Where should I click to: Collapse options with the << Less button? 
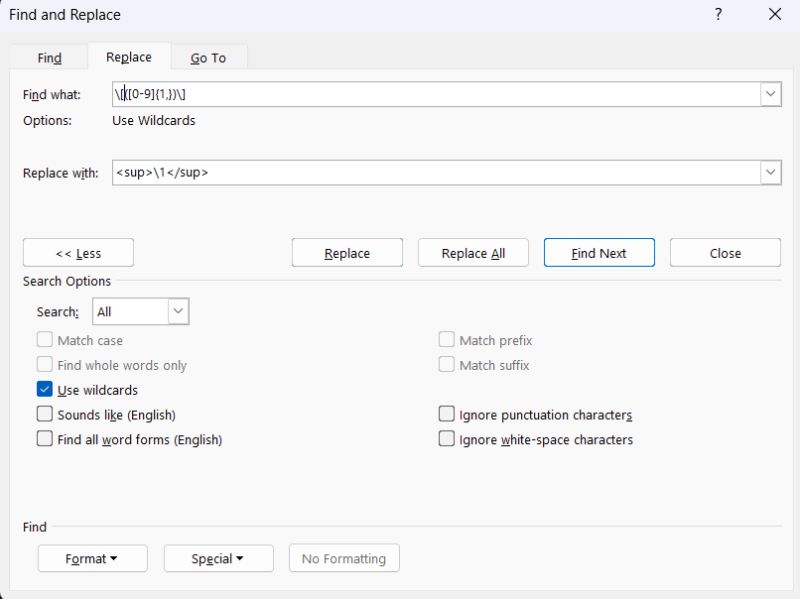tap(78, 253)
